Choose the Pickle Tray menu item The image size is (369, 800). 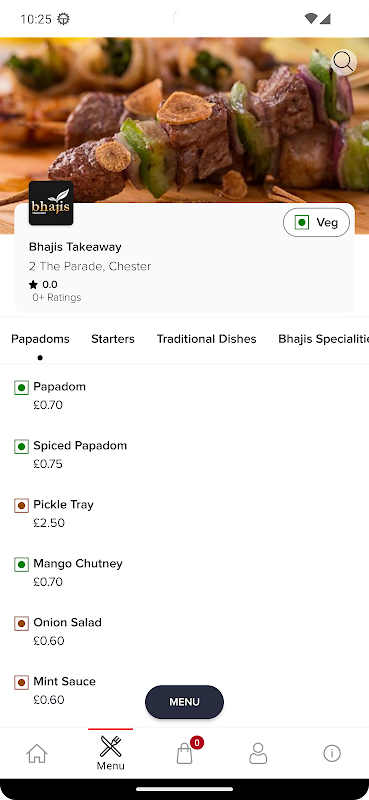click(184, 513)
